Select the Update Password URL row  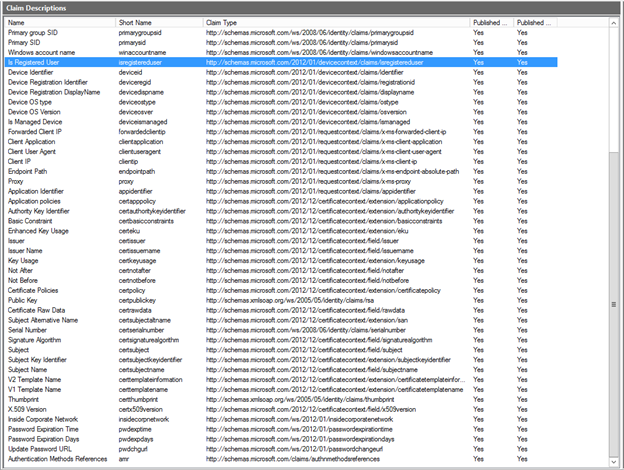[x=281, y=449]
